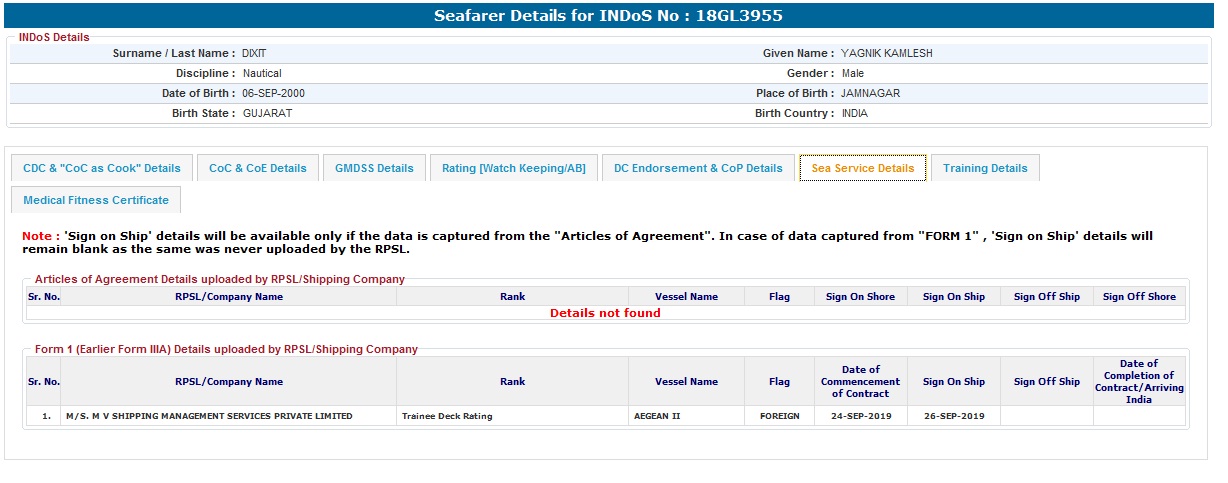Click the Given Name value YAGNIK KAMLESH
This screenshot has width=1228, height=483.
(886, 53)
